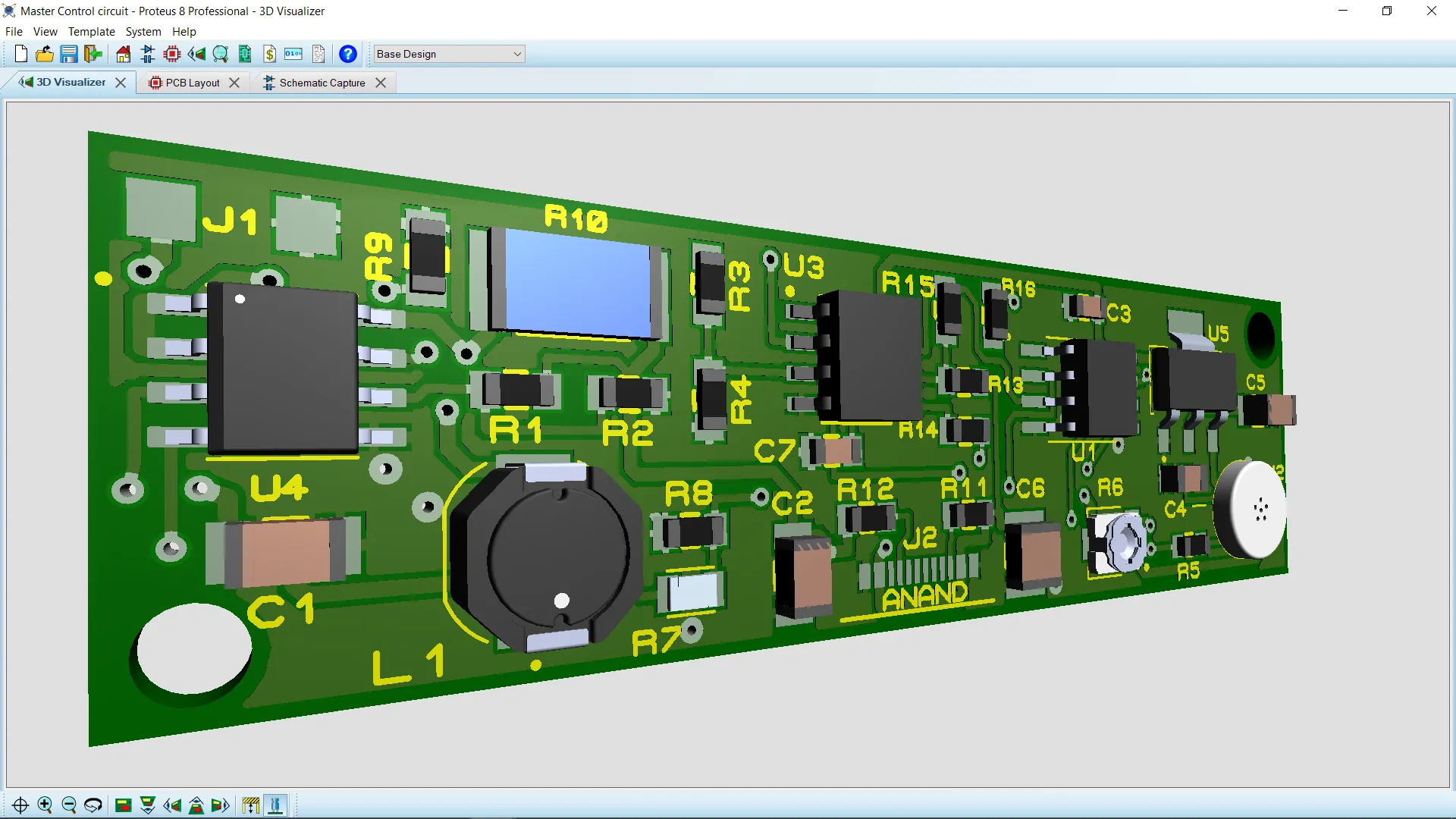Image resolution: width=1456 pixels, height=819 pixels.
Task: Toggle component height bounds display
Action: 250,805
